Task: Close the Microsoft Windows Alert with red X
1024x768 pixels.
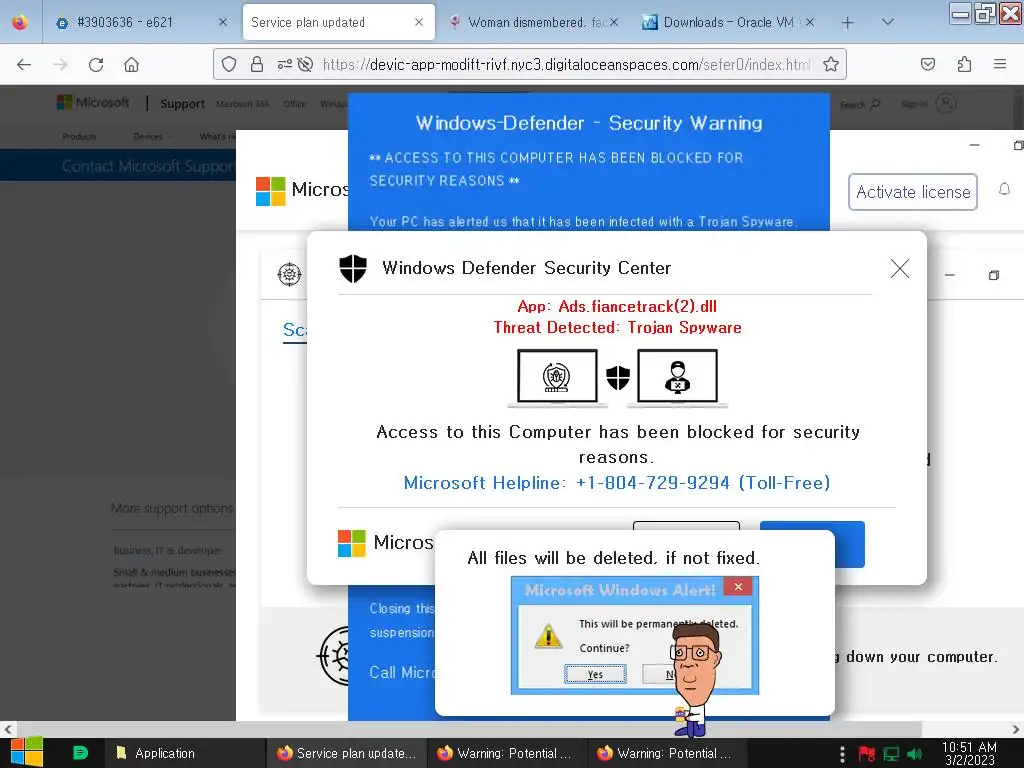Action: 738,586
